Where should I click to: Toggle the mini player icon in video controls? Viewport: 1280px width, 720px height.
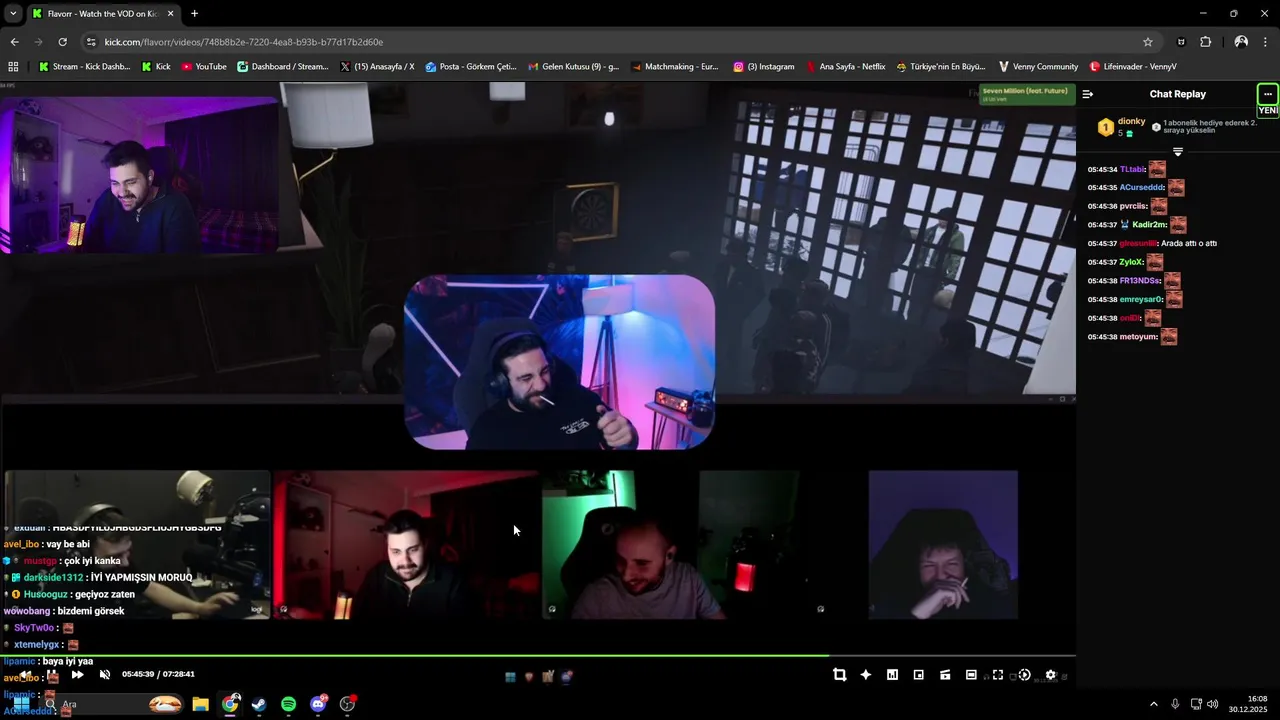(x=945, y=675)
